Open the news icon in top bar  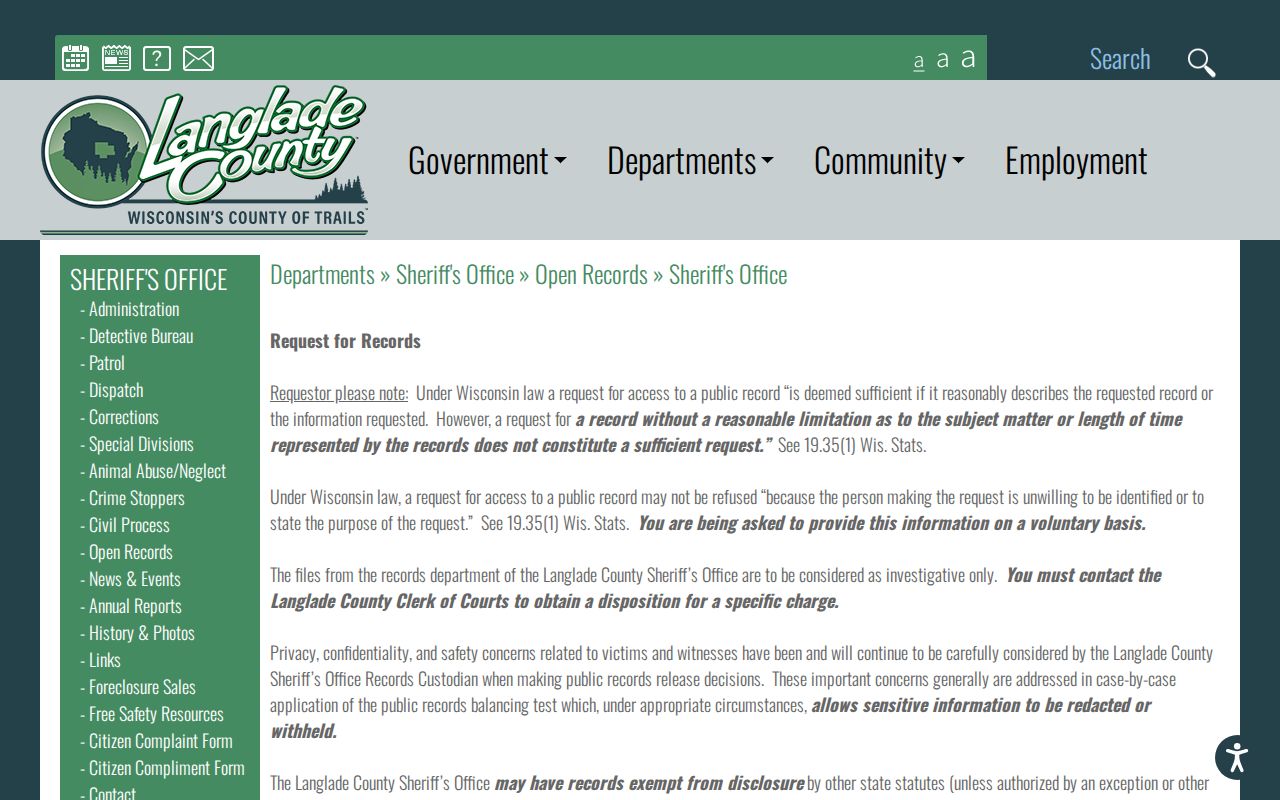tap(116, 58)
